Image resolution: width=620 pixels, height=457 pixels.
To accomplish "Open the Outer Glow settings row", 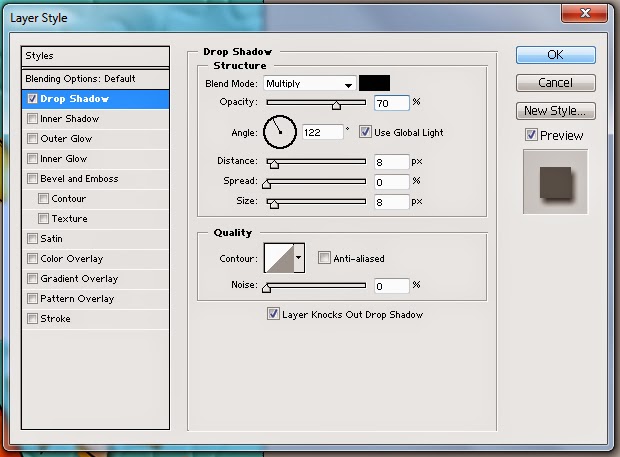I will tap(96, 138).
